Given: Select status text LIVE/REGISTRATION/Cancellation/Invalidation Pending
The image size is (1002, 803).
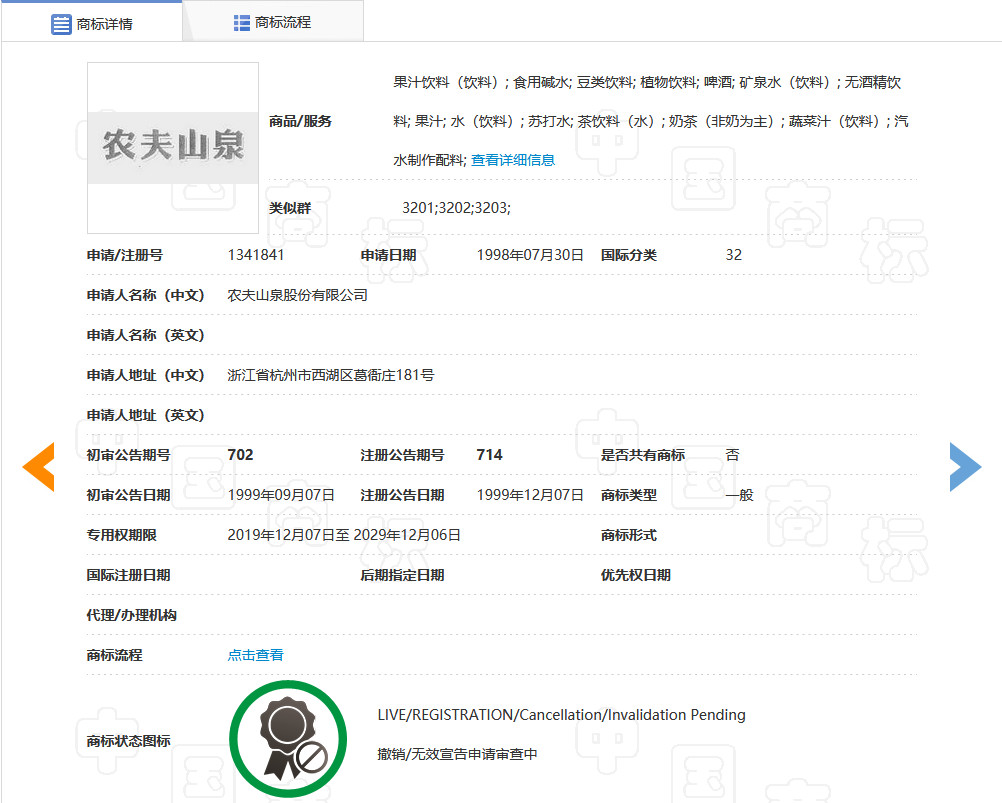Looking at the screenshot, I should click(561, 715).
